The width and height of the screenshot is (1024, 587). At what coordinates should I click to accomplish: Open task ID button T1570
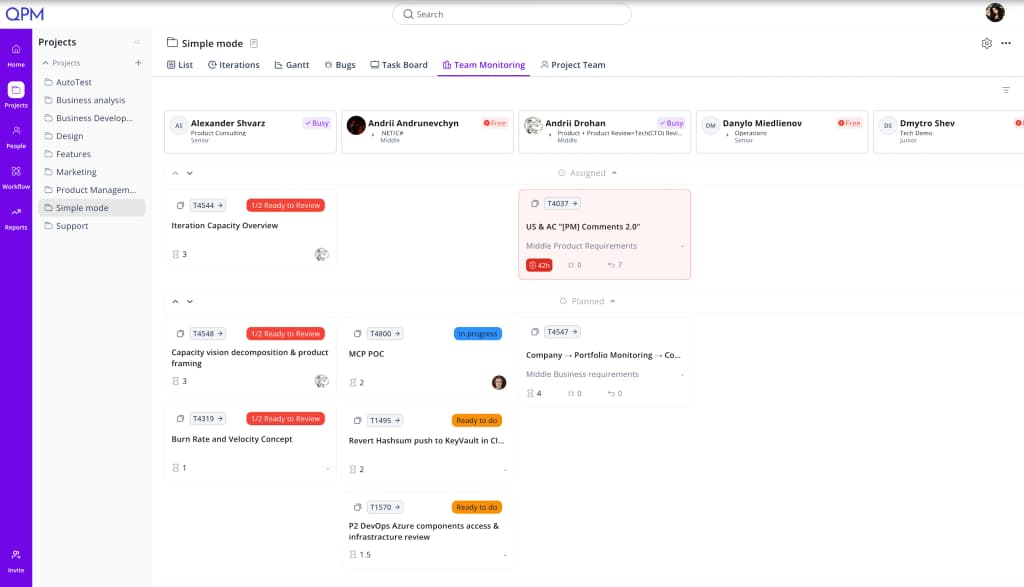click(x=385, y=507)
